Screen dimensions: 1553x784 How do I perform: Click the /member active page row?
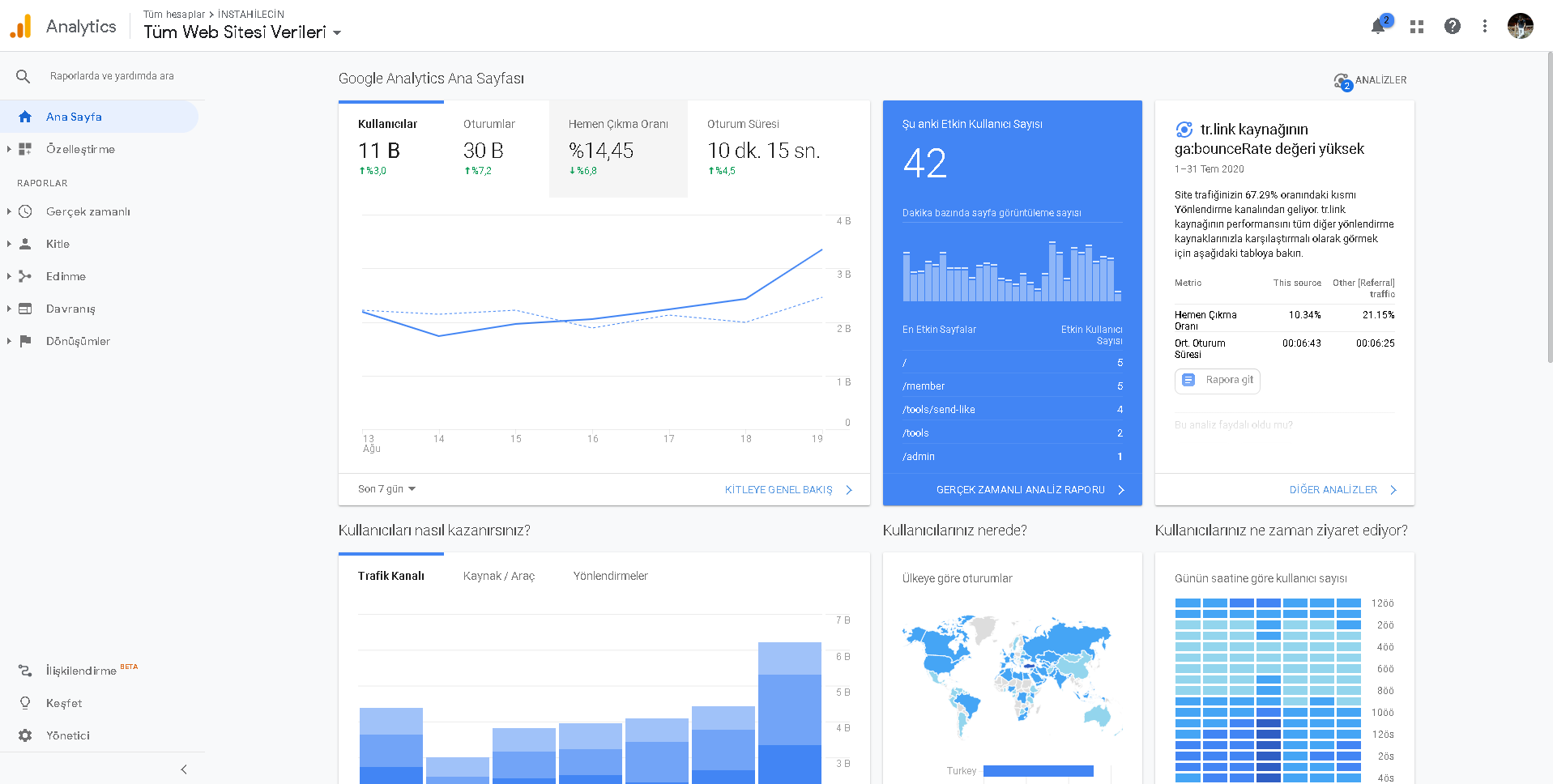tap(1013, 386)
